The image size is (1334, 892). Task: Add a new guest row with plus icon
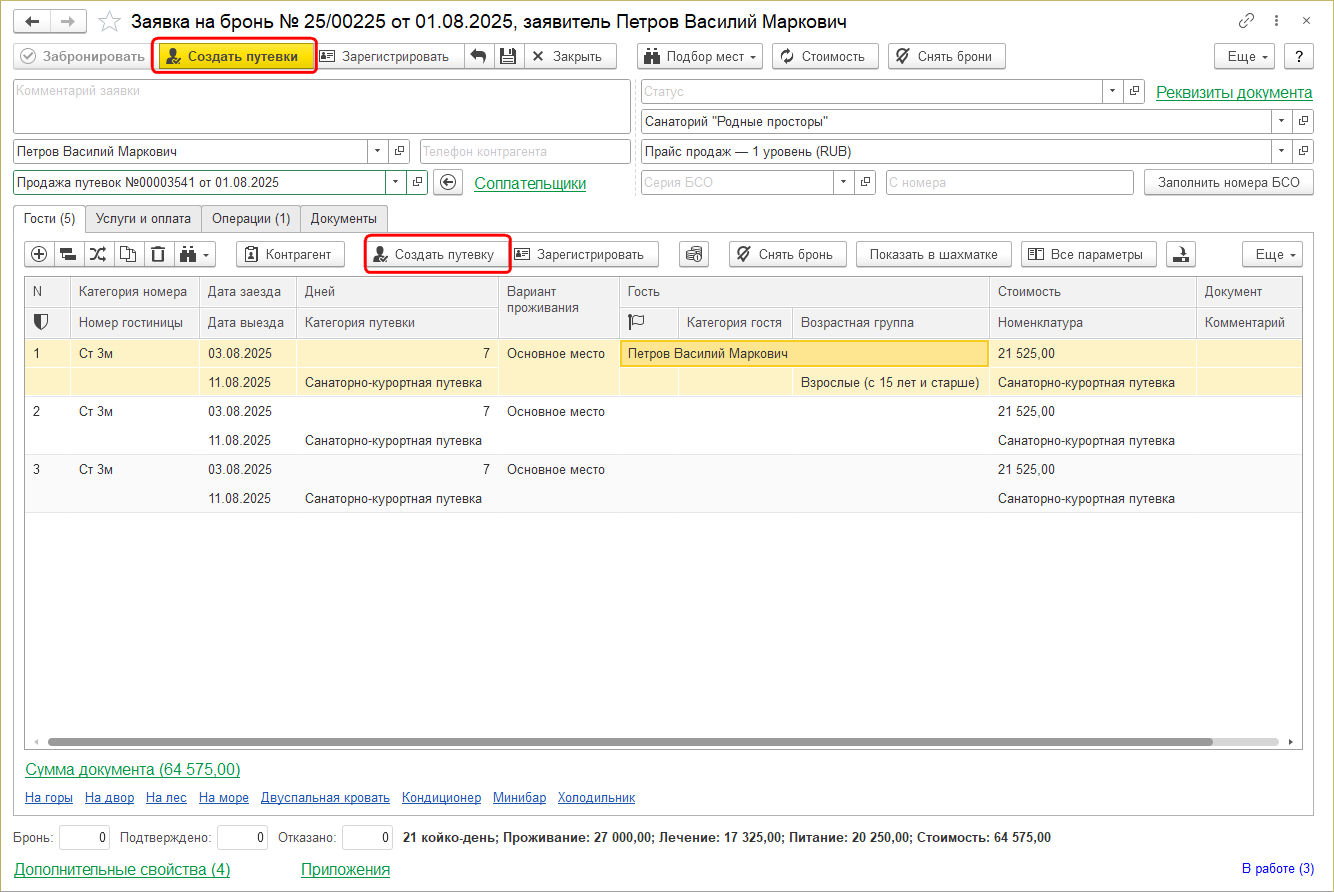pos(39,255)
